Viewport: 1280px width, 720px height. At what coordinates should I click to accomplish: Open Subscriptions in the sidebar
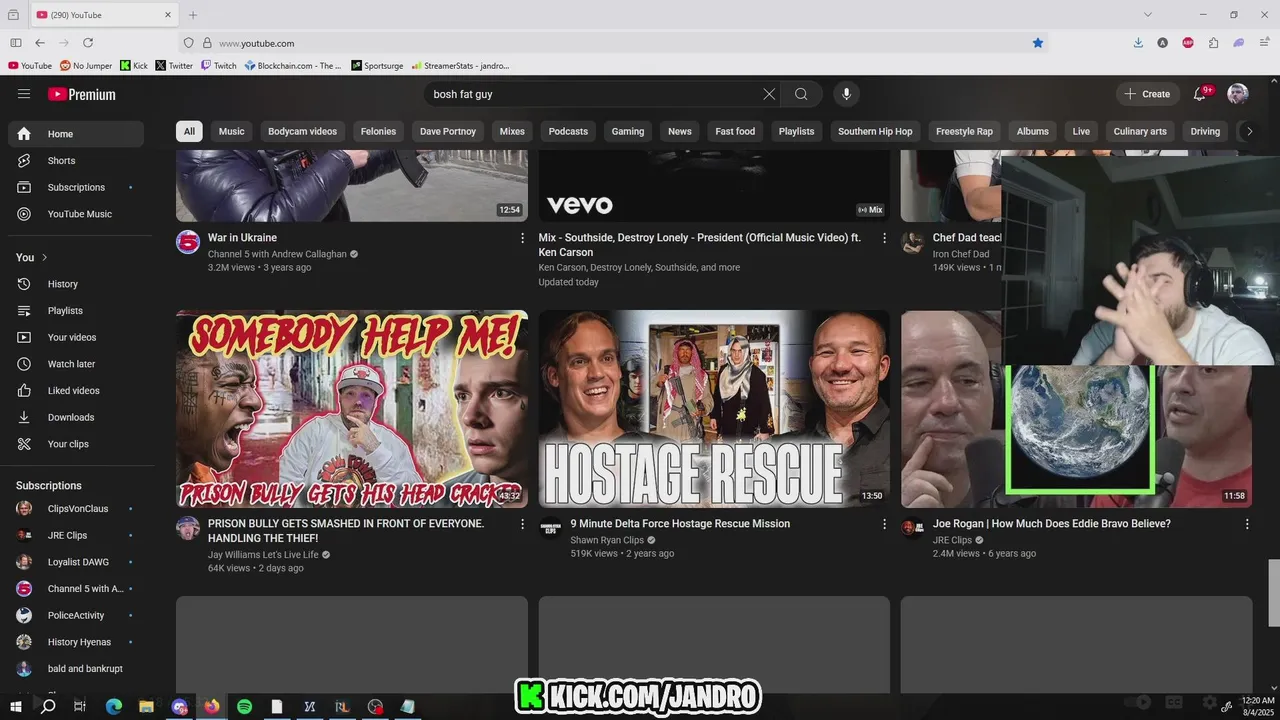tap(76, 187)
